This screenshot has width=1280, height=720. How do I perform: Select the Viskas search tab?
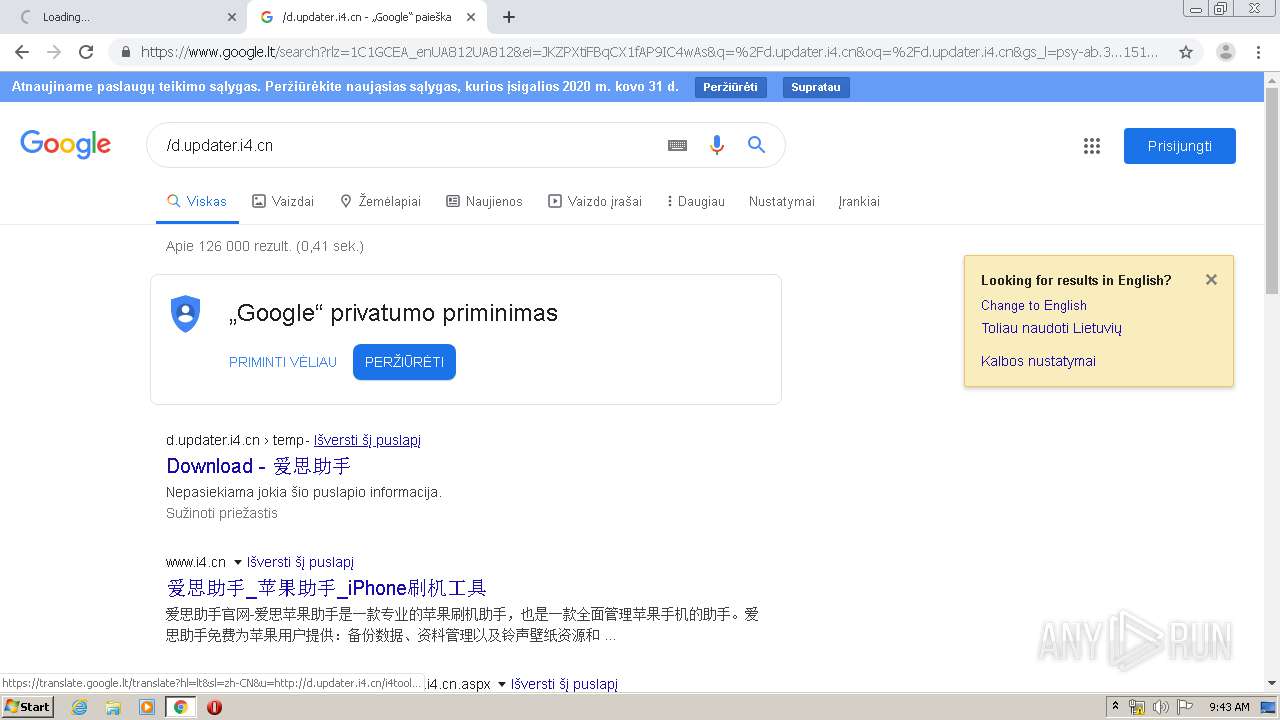[197, 201]
